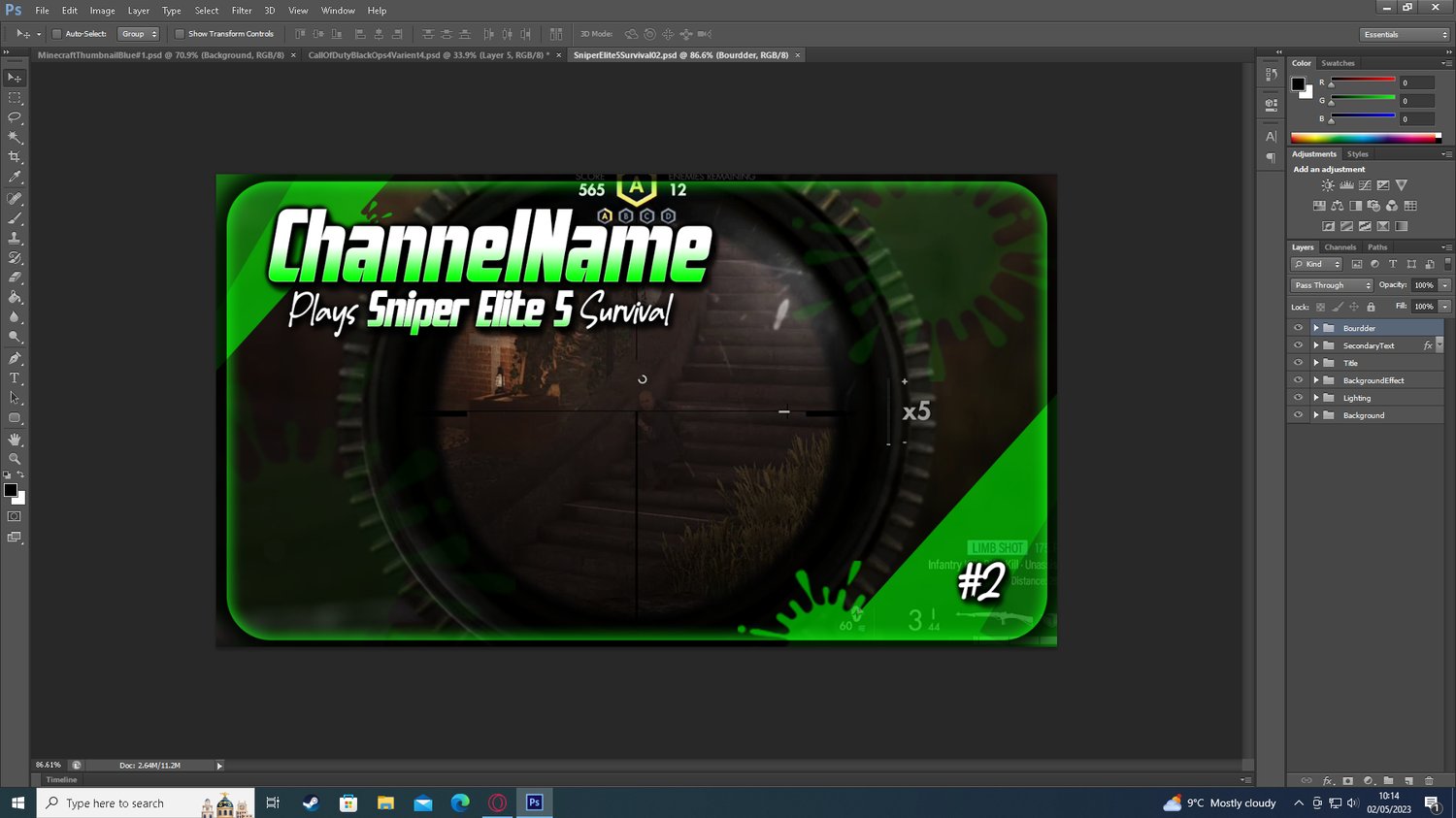Switch to MinecraftThumbnailBlue#1.psd document tab

161,55
